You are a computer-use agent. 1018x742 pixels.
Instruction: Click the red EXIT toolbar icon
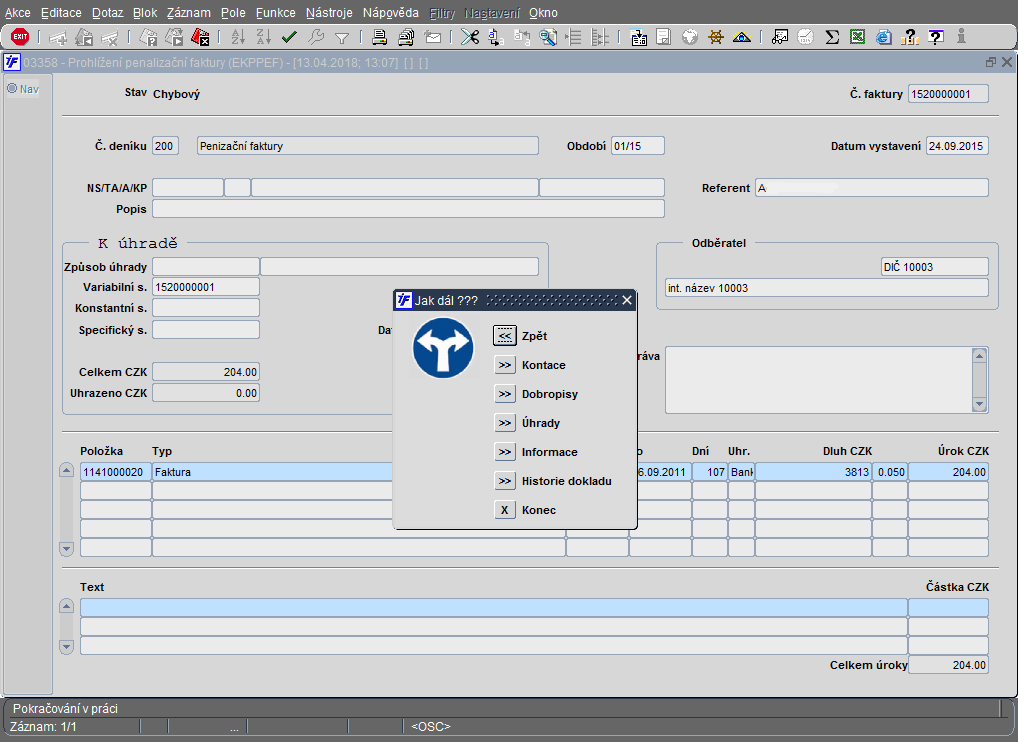[19, 37]
